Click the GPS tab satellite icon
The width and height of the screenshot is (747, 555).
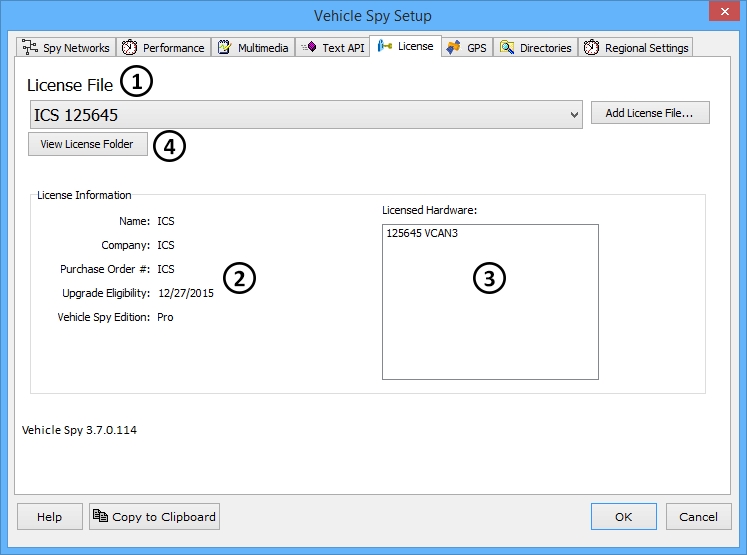454,47
